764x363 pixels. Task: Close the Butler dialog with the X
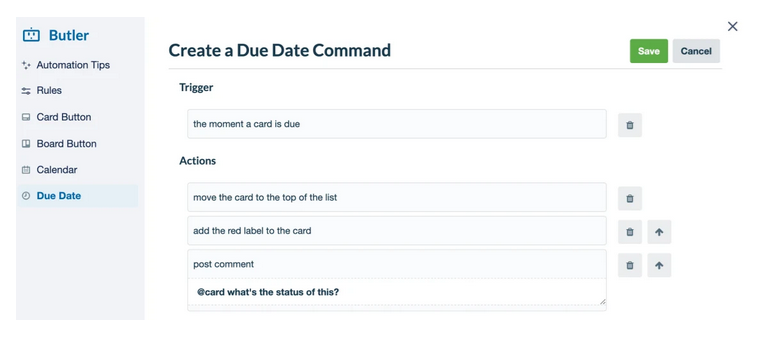coord(732,26)
